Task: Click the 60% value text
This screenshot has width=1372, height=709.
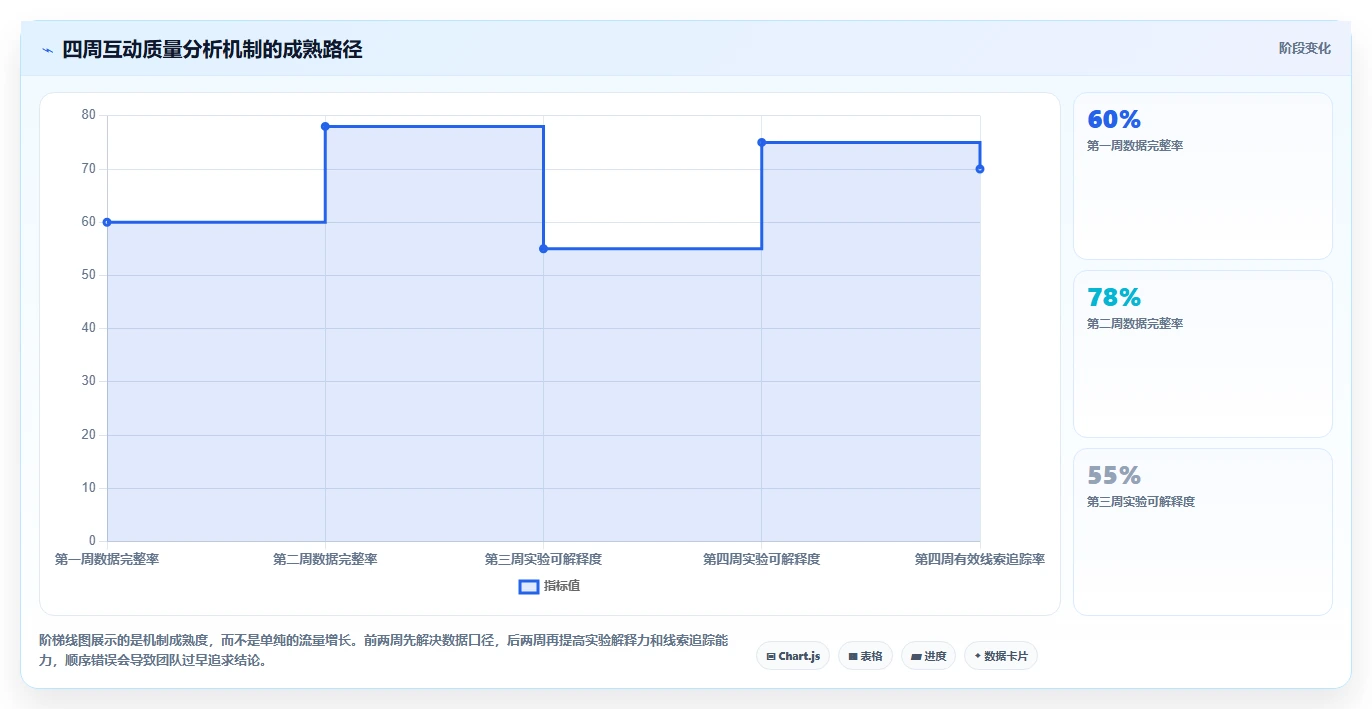Action: coord(1114,119)
